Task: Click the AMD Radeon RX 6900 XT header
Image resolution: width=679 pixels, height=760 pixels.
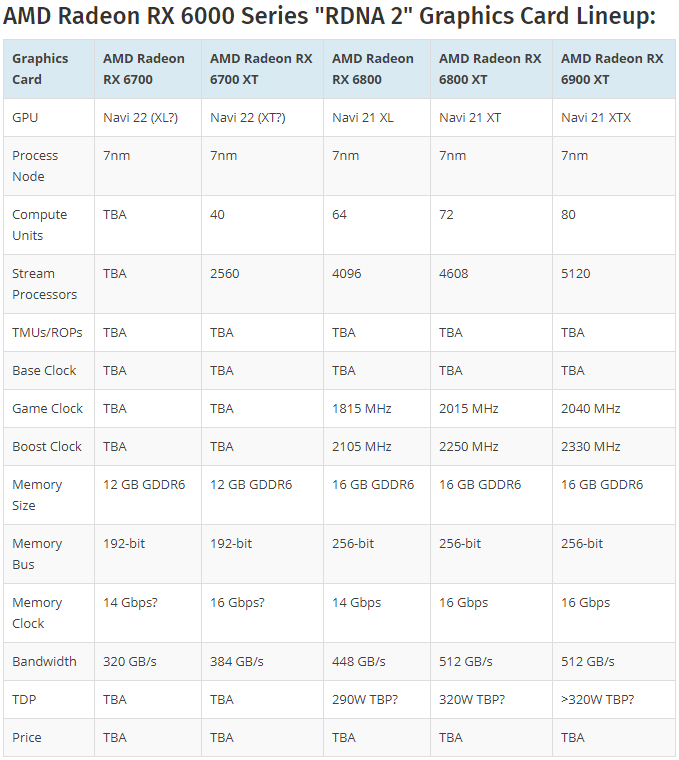Action: (x=612, y=69)
